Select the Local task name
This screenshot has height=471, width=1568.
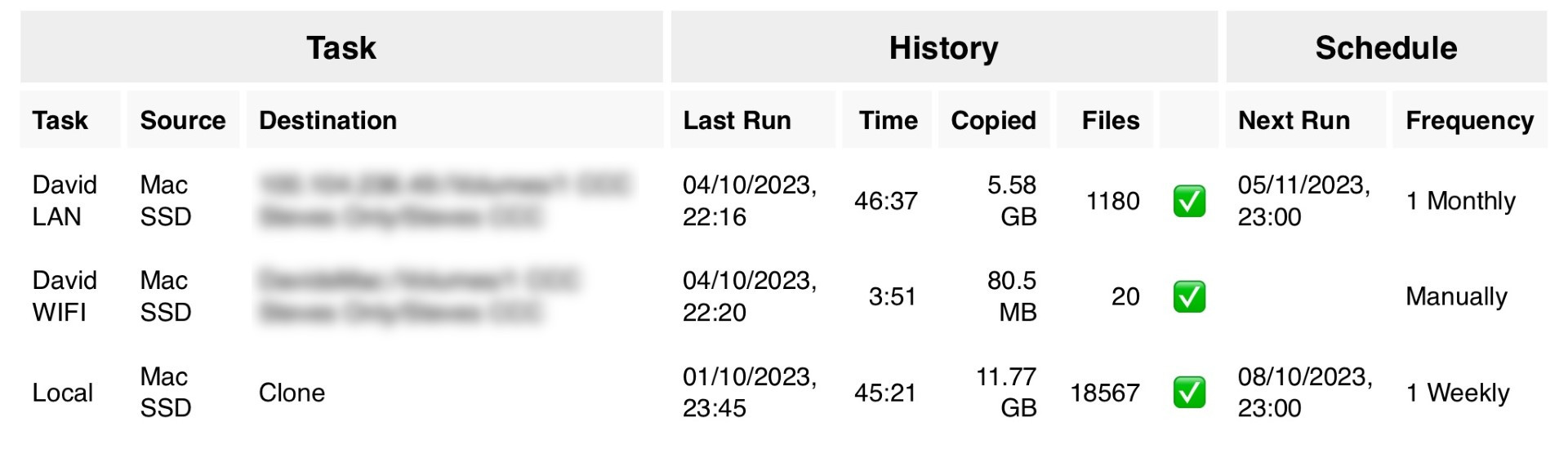pyautogui.click(x=62, y=393)
